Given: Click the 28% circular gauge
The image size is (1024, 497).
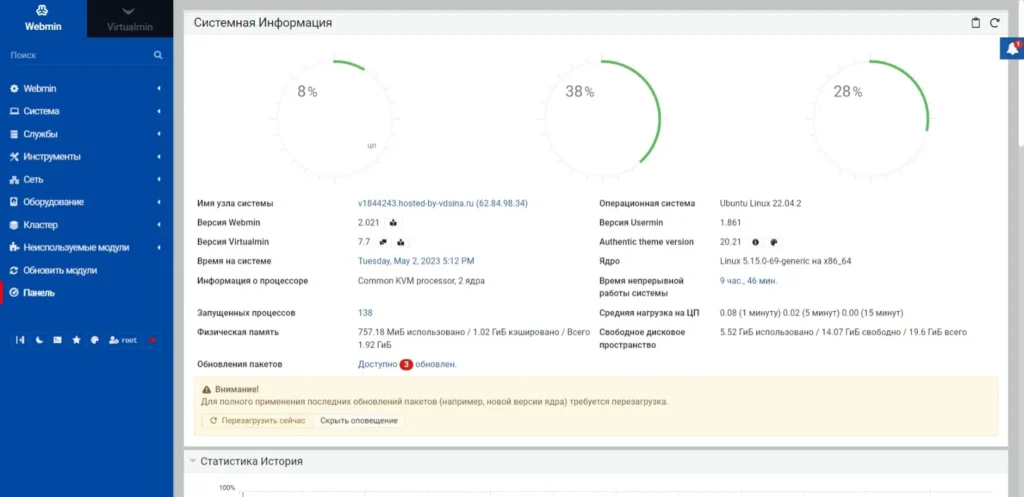Looking at the screenshot, I should point(870,120).
